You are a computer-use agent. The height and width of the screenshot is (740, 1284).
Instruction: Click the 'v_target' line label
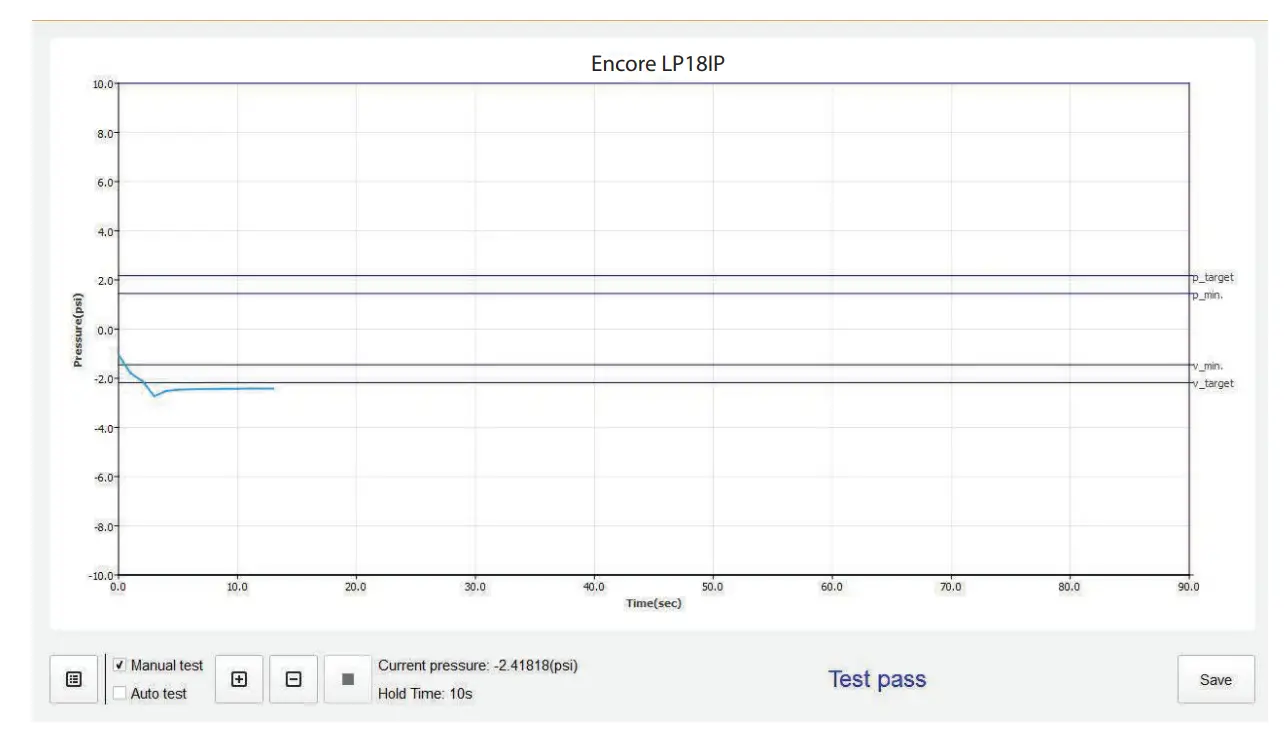[1213, 384]
